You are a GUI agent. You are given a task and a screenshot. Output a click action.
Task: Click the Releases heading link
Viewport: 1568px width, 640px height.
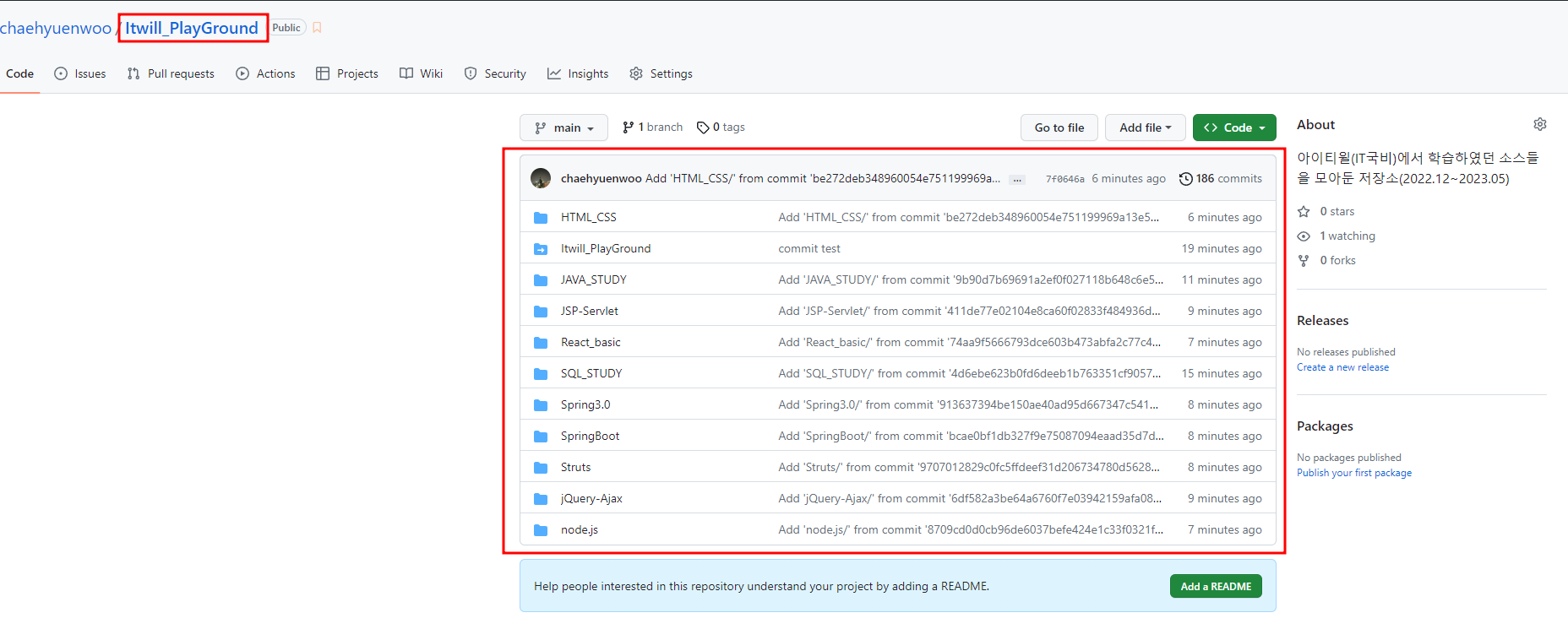point(1323,321)
